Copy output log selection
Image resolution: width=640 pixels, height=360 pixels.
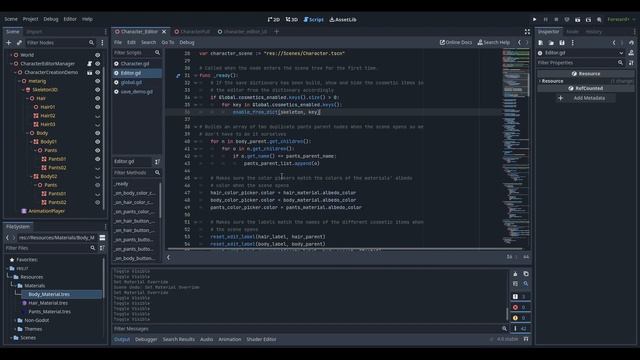(526, 274)
